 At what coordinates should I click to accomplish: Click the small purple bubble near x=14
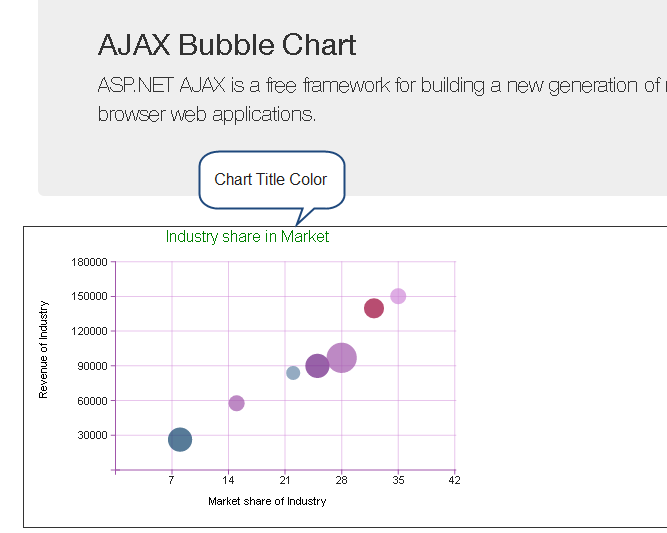[236, 403]
